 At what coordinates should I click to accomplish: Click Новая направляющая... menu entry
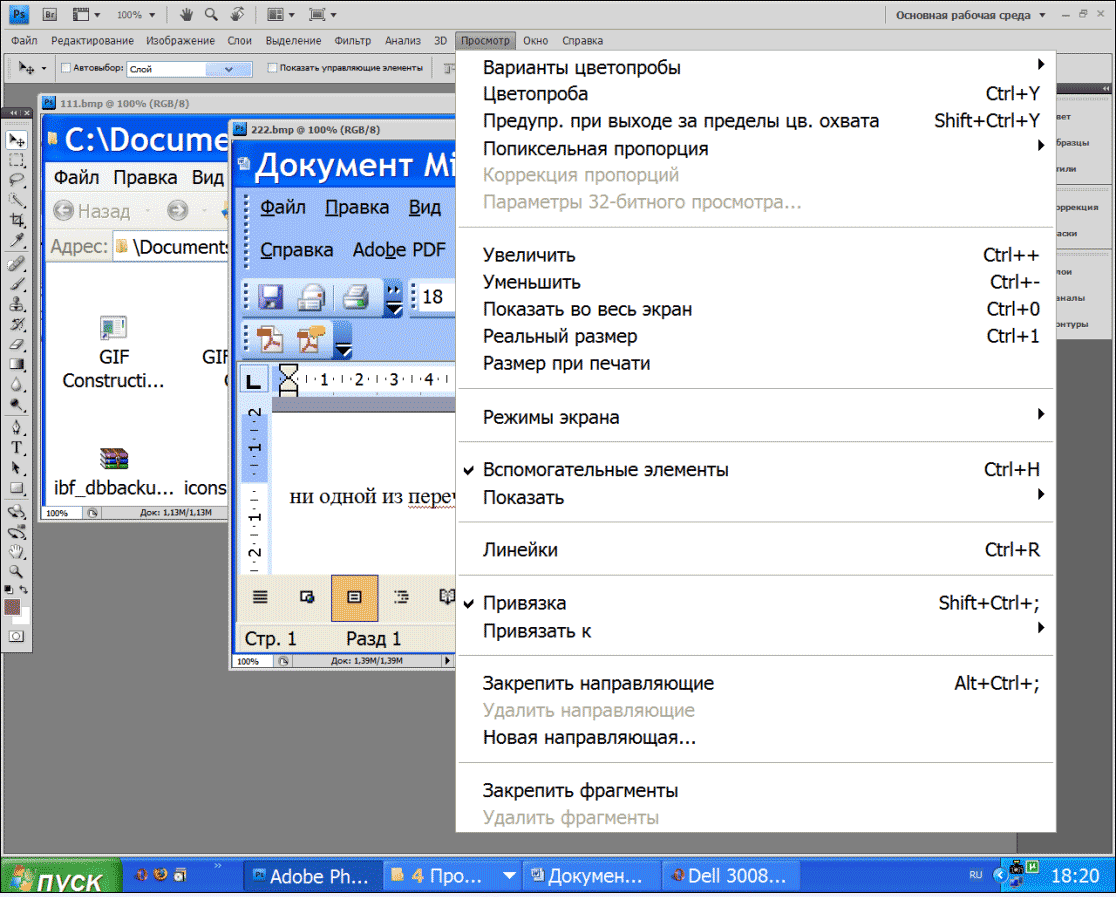[x=589, y=738]
